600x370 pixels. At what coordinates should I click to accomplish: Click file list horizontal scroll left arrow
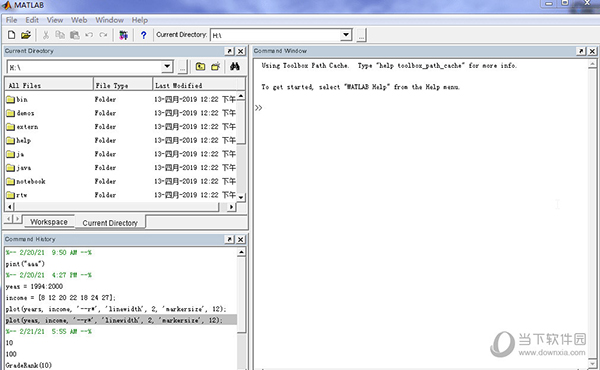point(10,207)
